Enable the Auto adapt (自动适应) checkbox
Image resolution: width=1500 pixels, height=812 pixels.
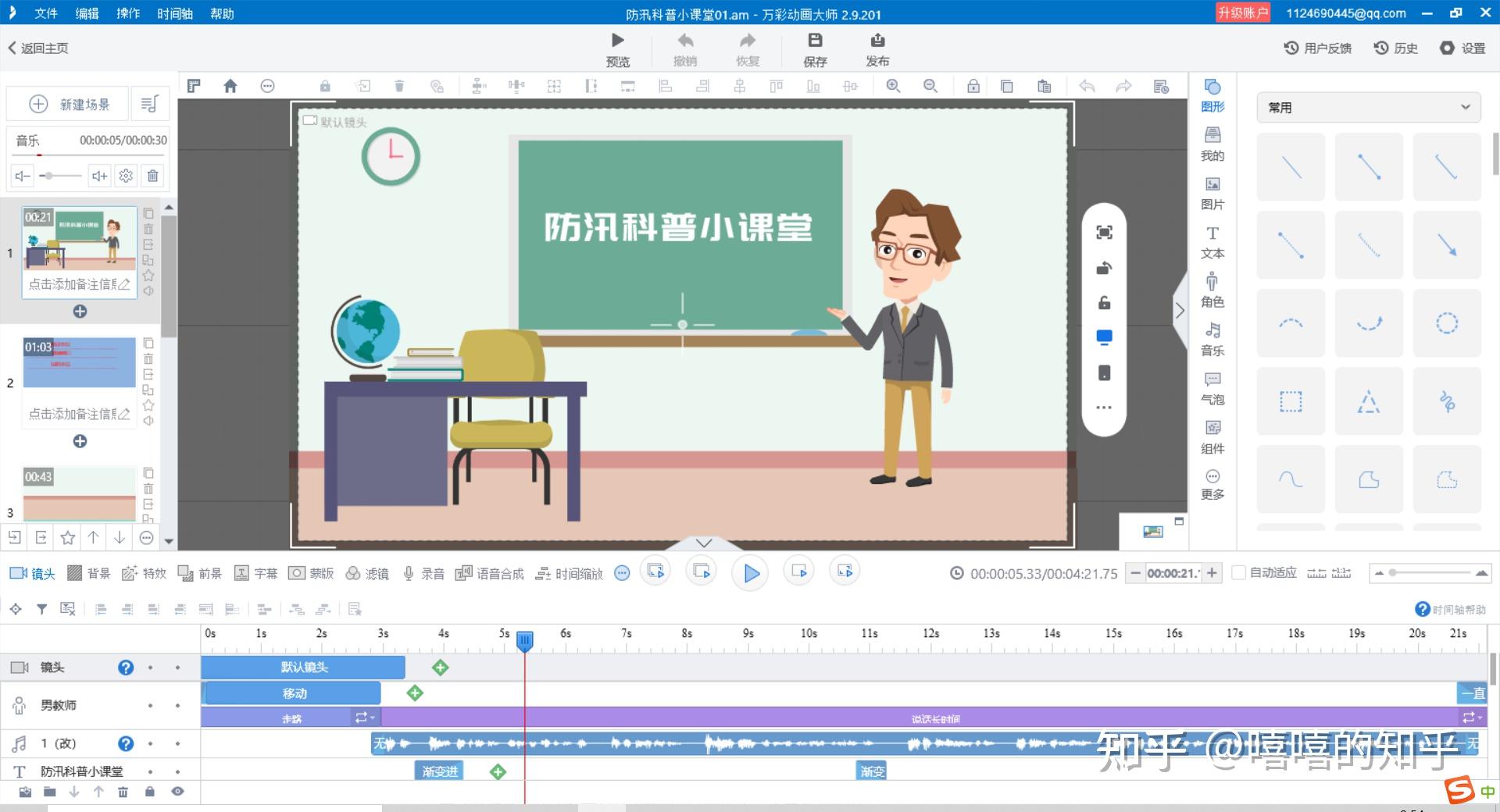coord(1238,573)
